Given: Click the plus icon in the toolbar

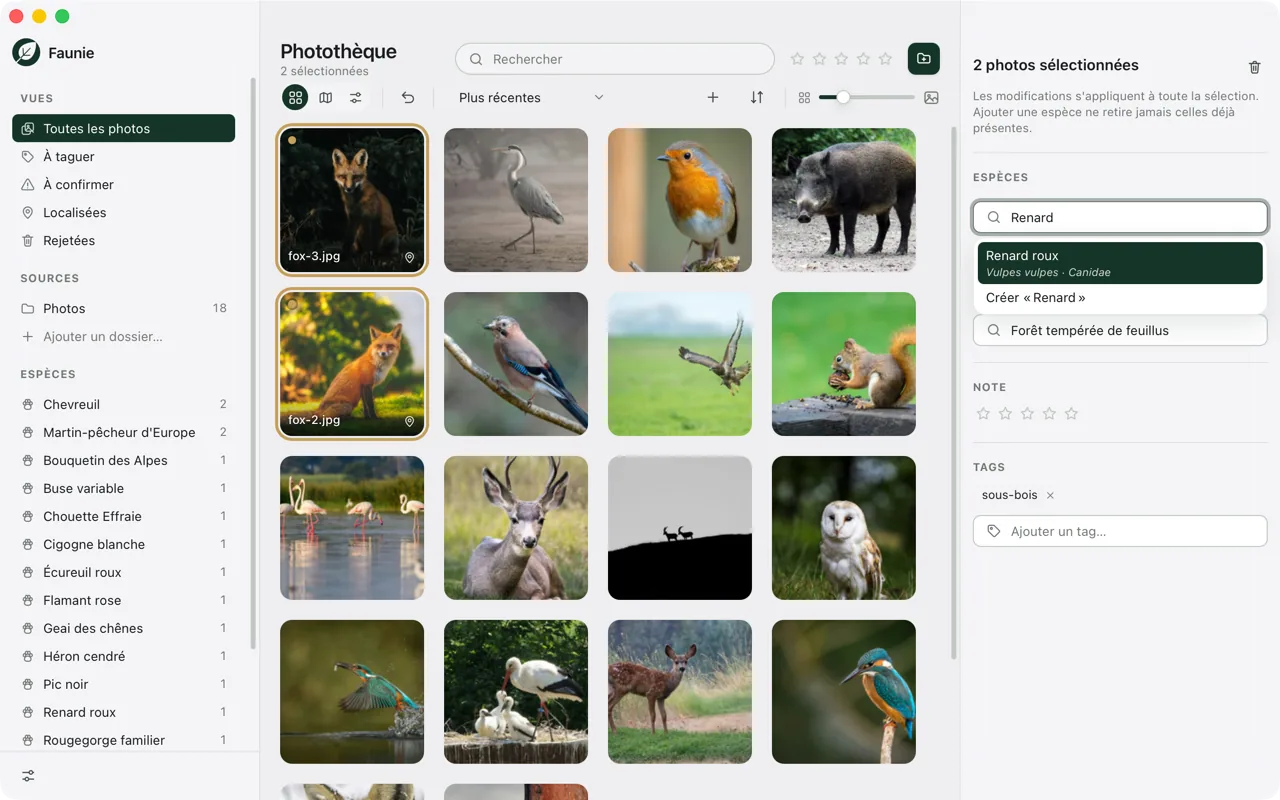Looking at the screenshot, I should (x=713, y=97).
